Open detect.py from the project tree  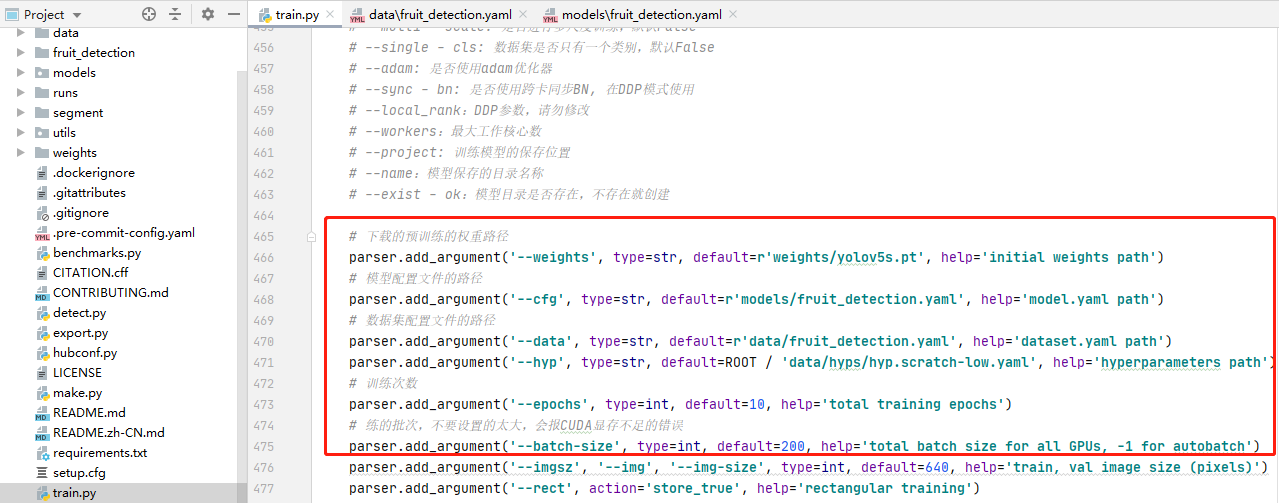click(x=79, y=312)
